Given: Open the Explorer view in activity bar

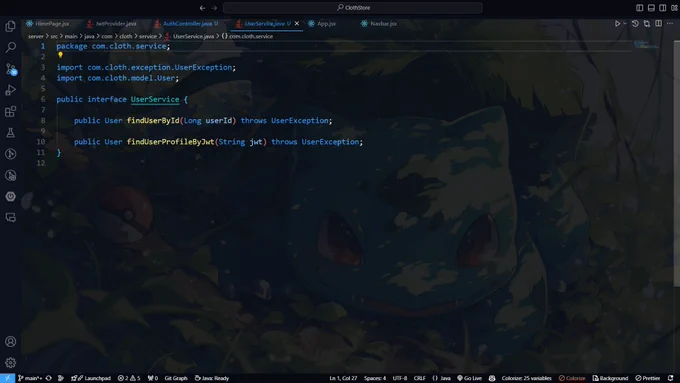Looking at the screenshot, I should (x=10, y=26).
